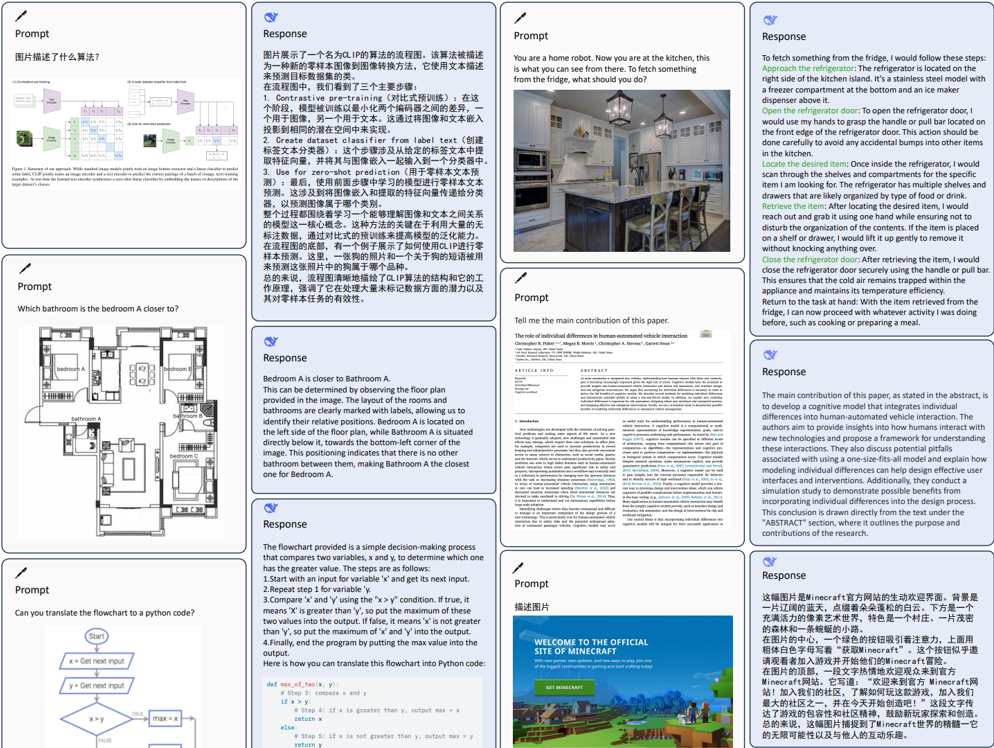Click the pen icon above the home robot prompt
The height and width of the screenshot is (748, 994).
point(520,18)
